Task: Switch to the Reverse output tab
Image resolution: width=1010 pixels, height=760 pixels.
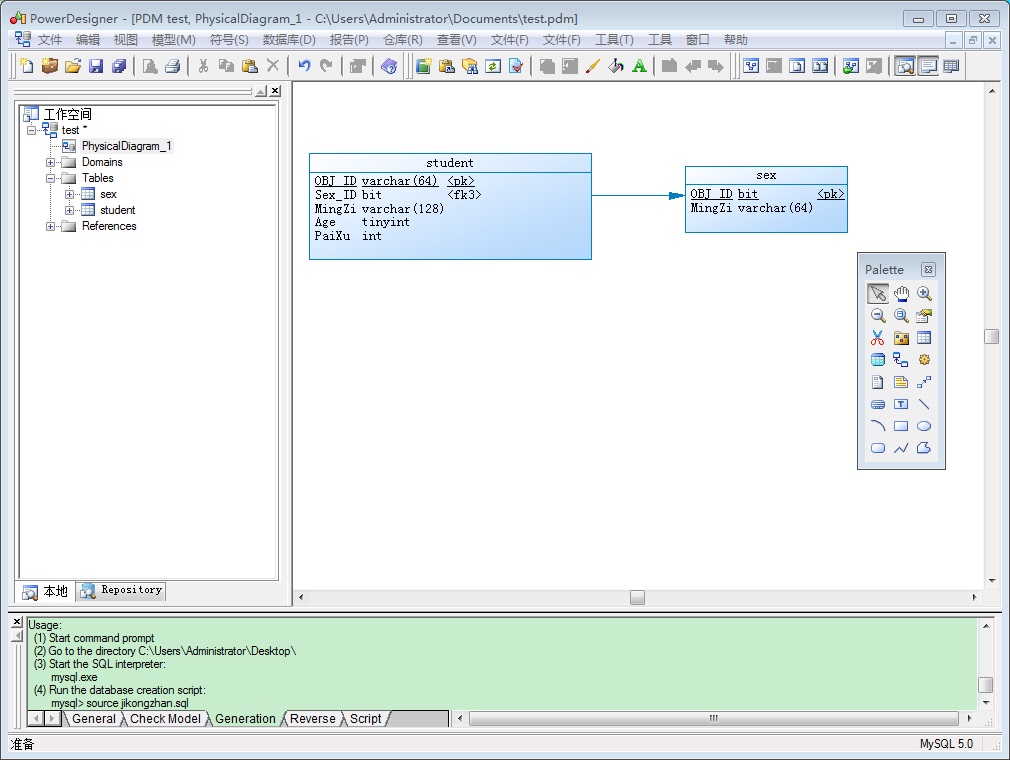Action: pos(312,719)
